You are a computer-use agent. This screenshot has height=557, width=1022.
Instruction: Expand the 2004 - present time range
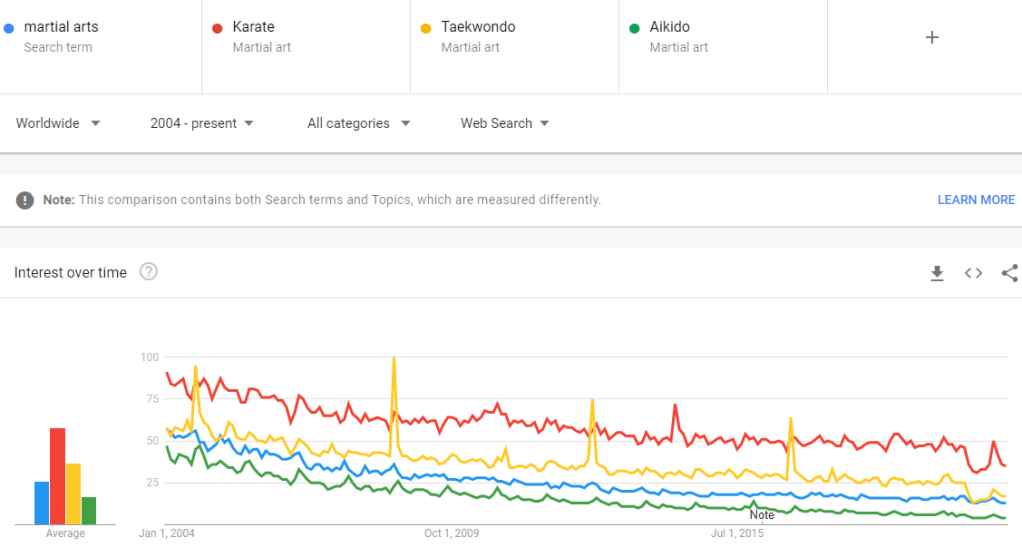click(x=202, y=123)
